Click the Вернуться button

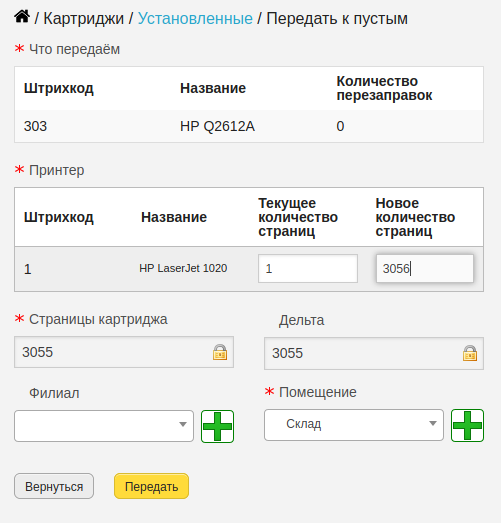point(54,486)
